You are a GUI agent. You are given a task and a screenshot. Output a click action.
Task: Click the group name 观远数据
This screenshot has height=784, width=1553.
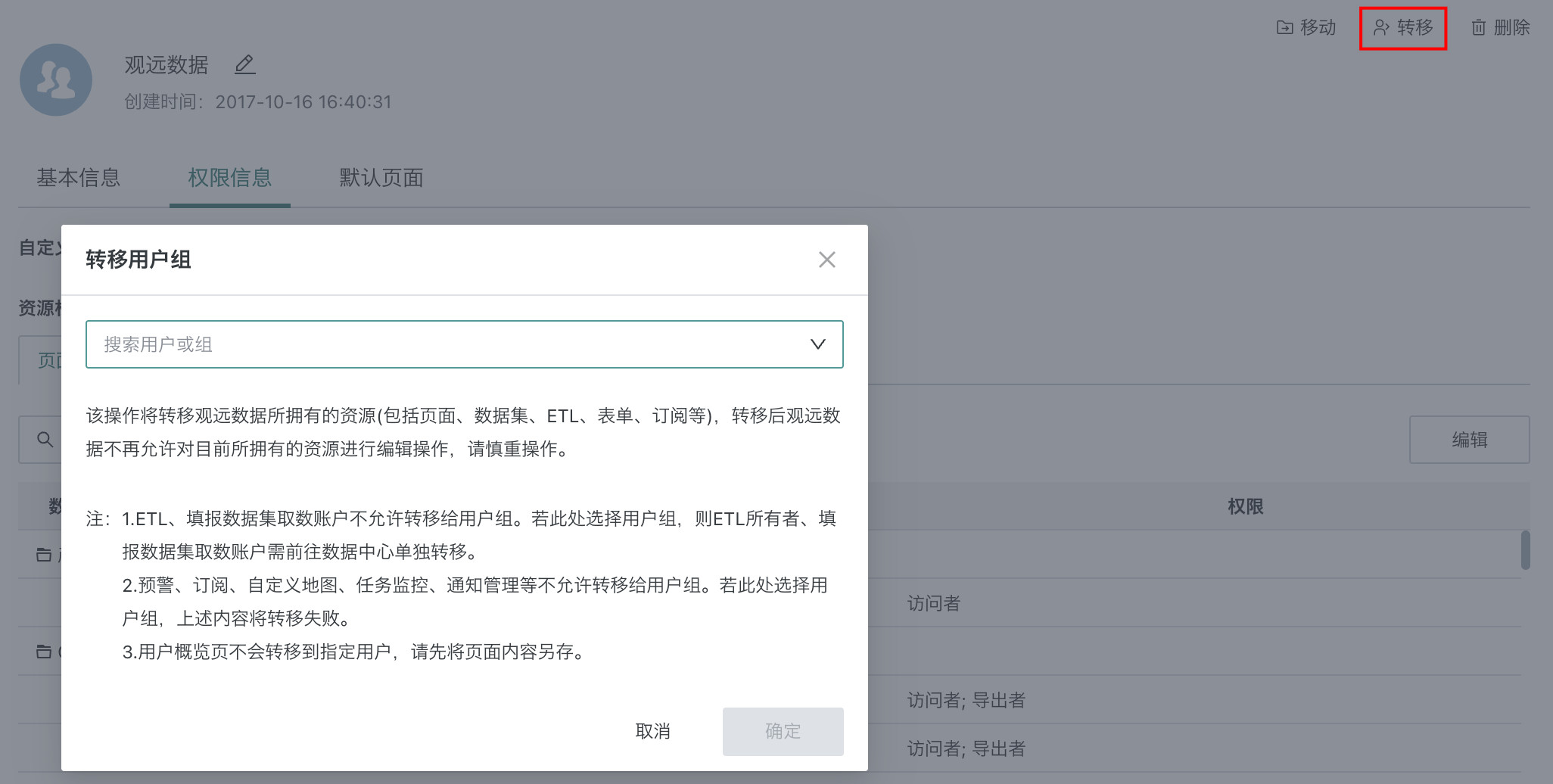coord(167,65)
